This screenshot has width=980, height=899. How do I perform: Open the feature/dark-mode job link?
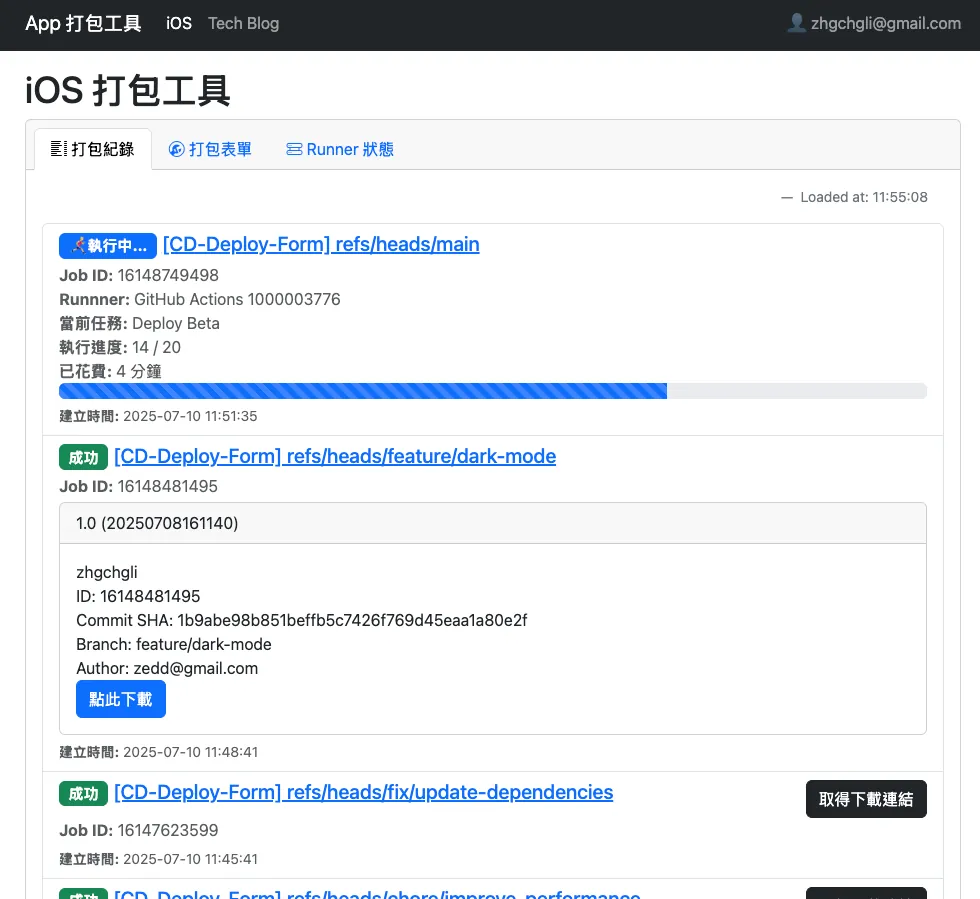(x=335, y=457)
